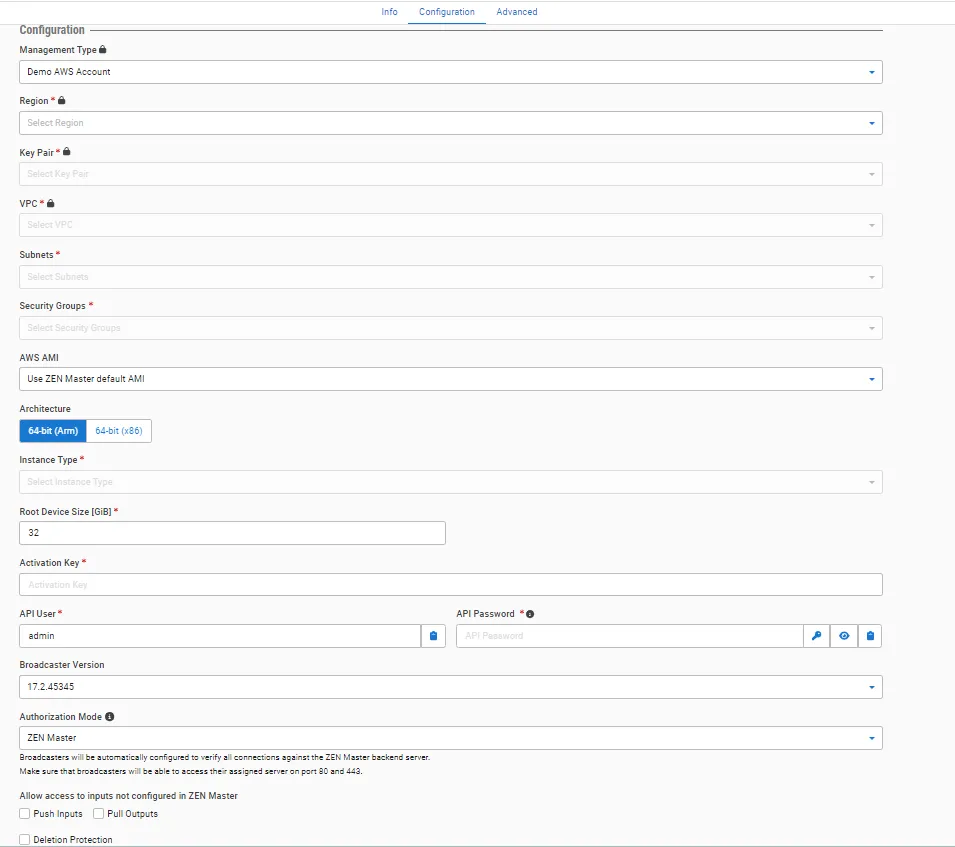Viewport: 955px width, 847px height.
Task: Open the Select Security Groups dropdown
Action: (451, 328)
